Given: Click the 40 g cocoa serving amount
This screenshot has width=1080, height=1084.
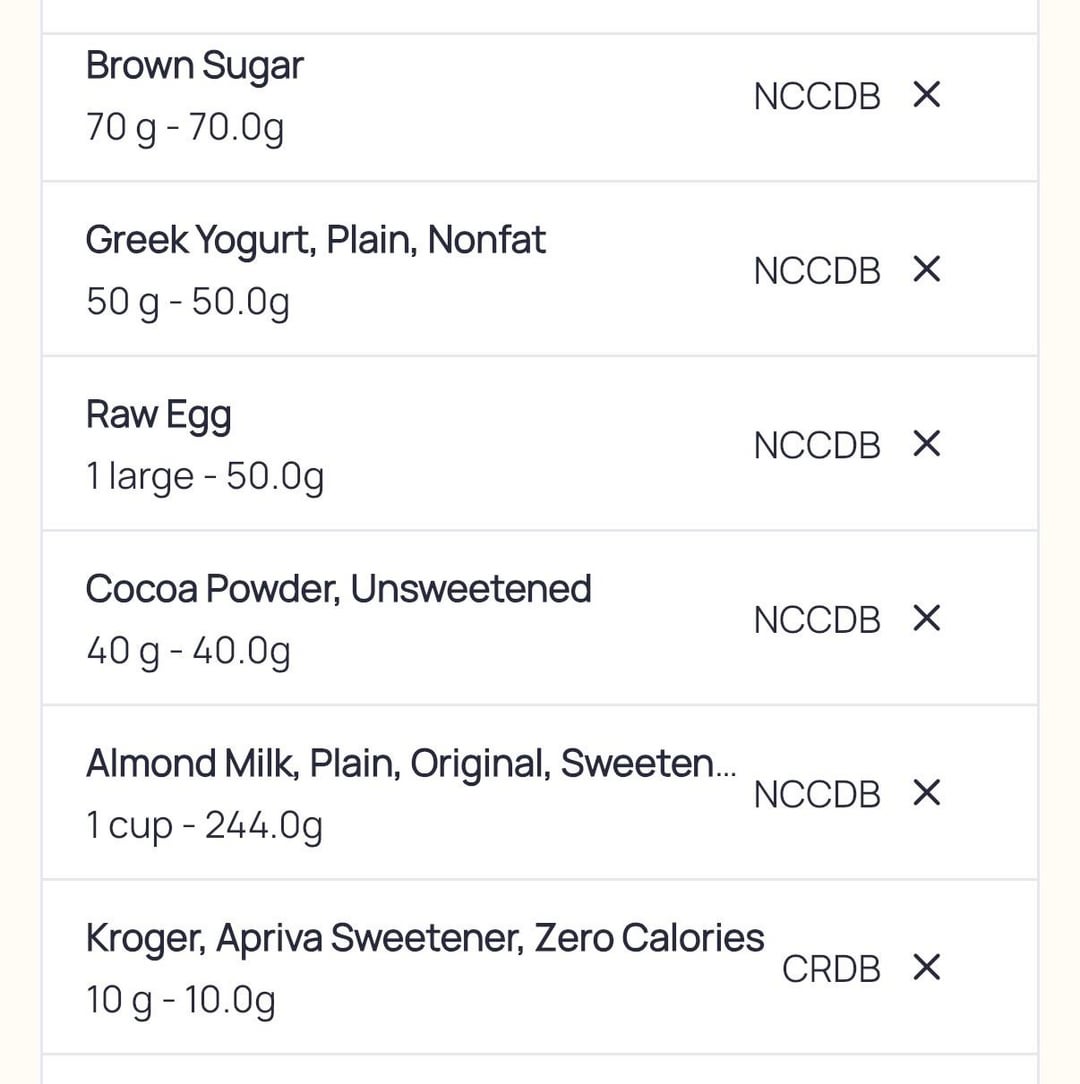Looking at the screenshot, I should (188, 652).
